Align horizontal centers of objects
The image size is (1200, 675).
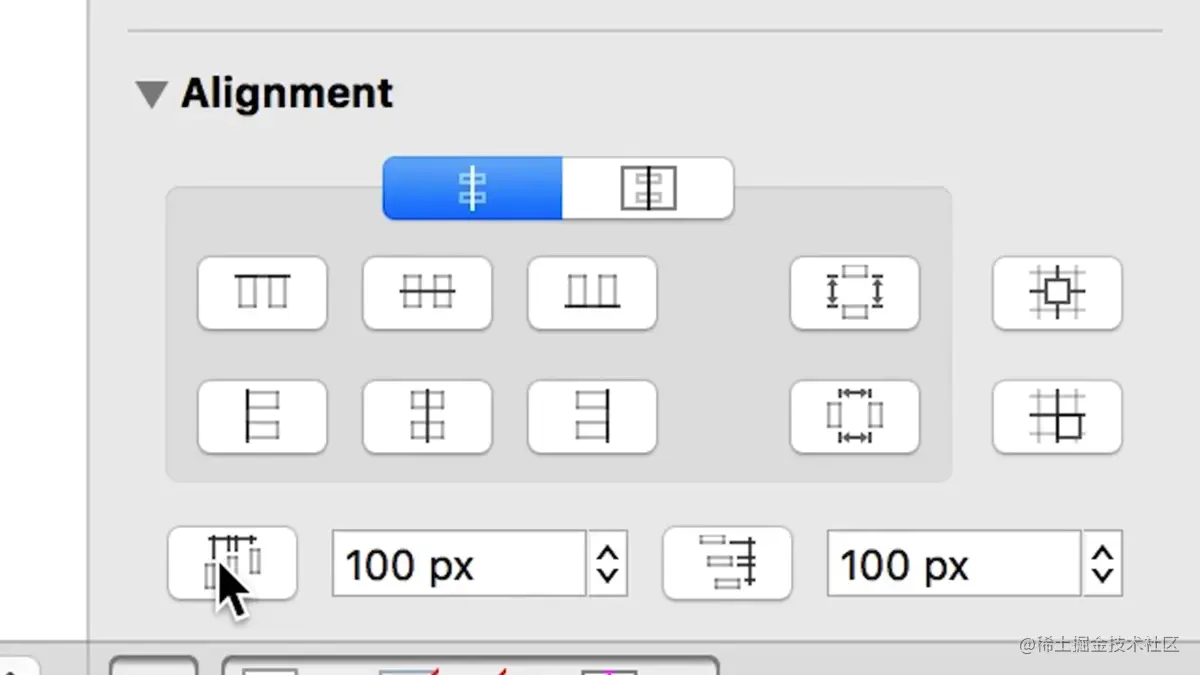427,416
